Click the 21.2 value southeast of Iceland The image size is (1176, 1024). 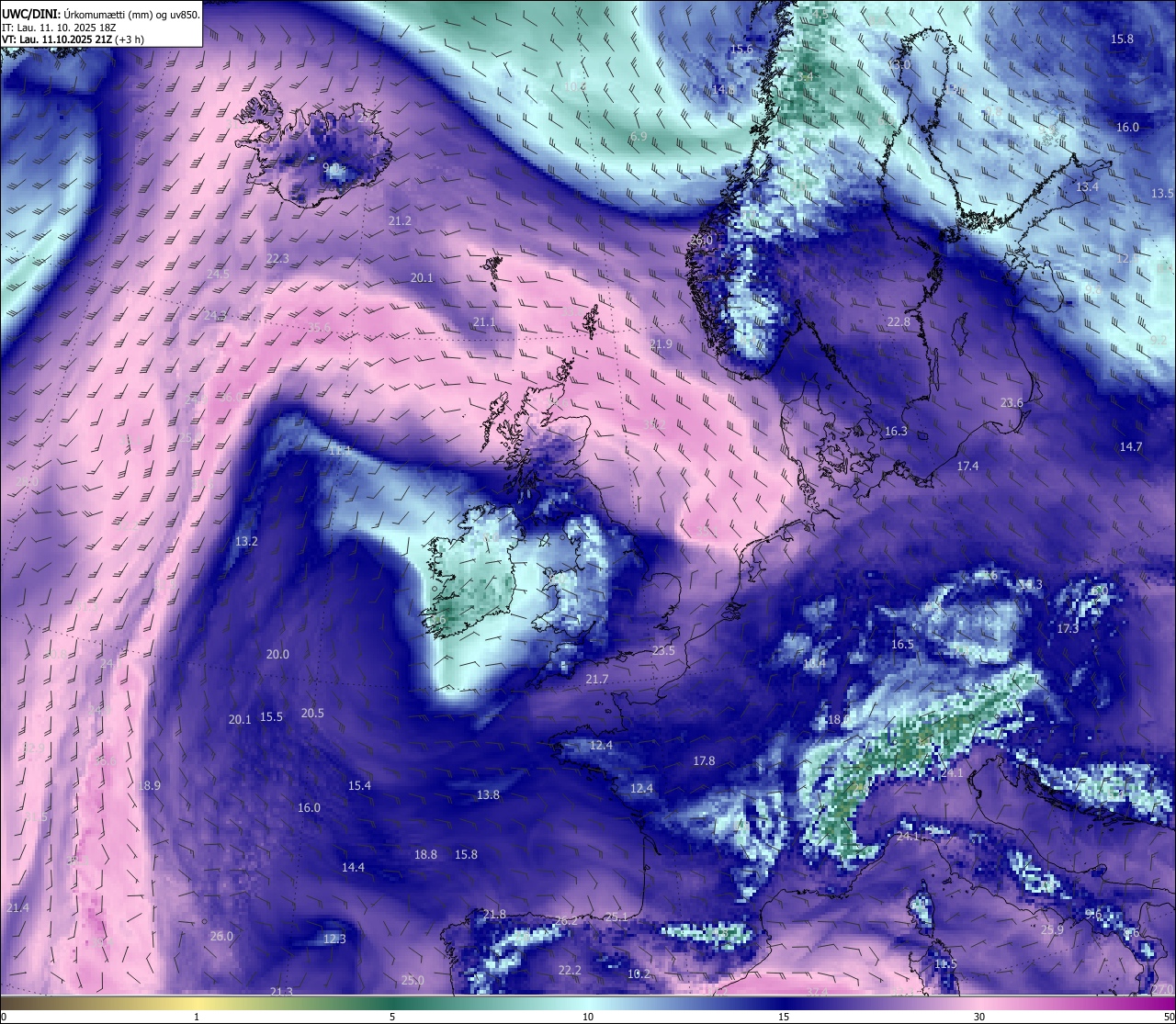click(400, 221)
